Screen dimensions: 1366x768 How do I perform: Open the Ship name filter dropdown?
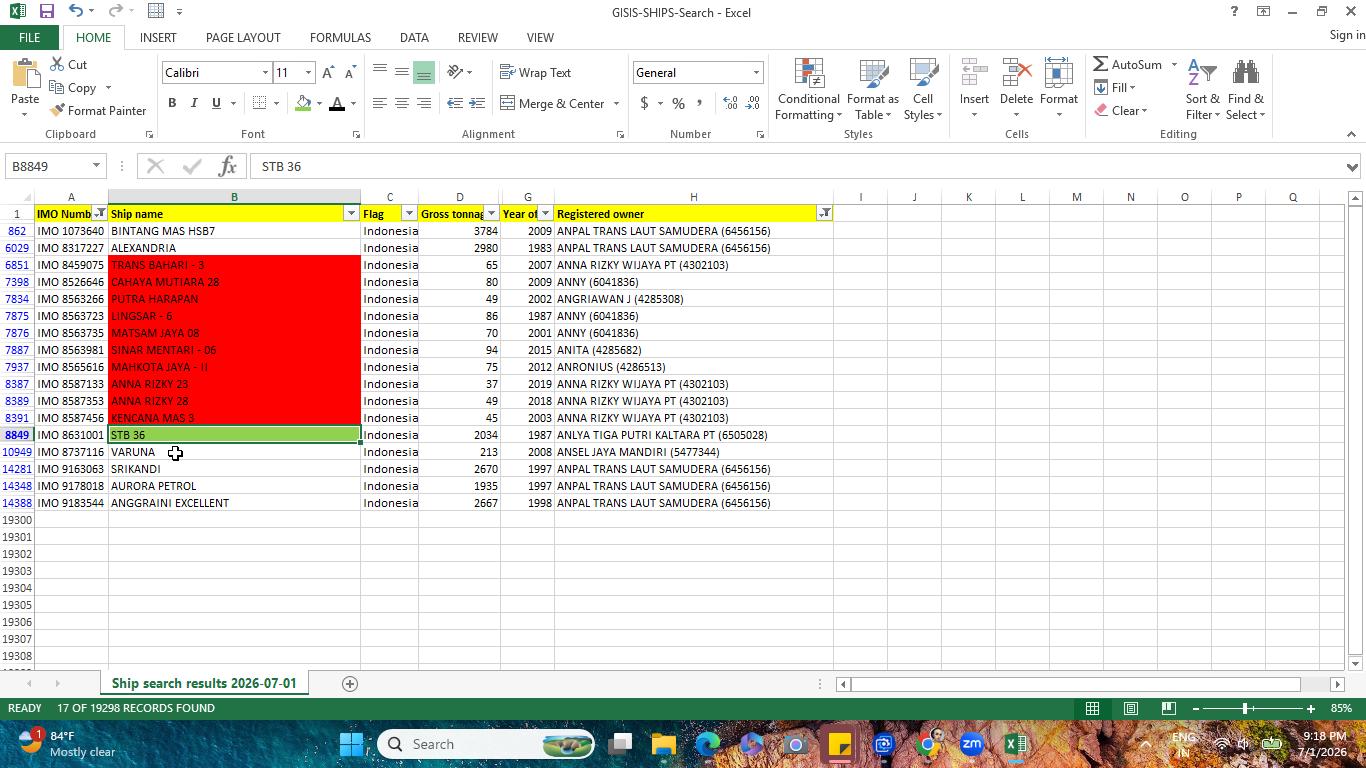click(351, 214)
